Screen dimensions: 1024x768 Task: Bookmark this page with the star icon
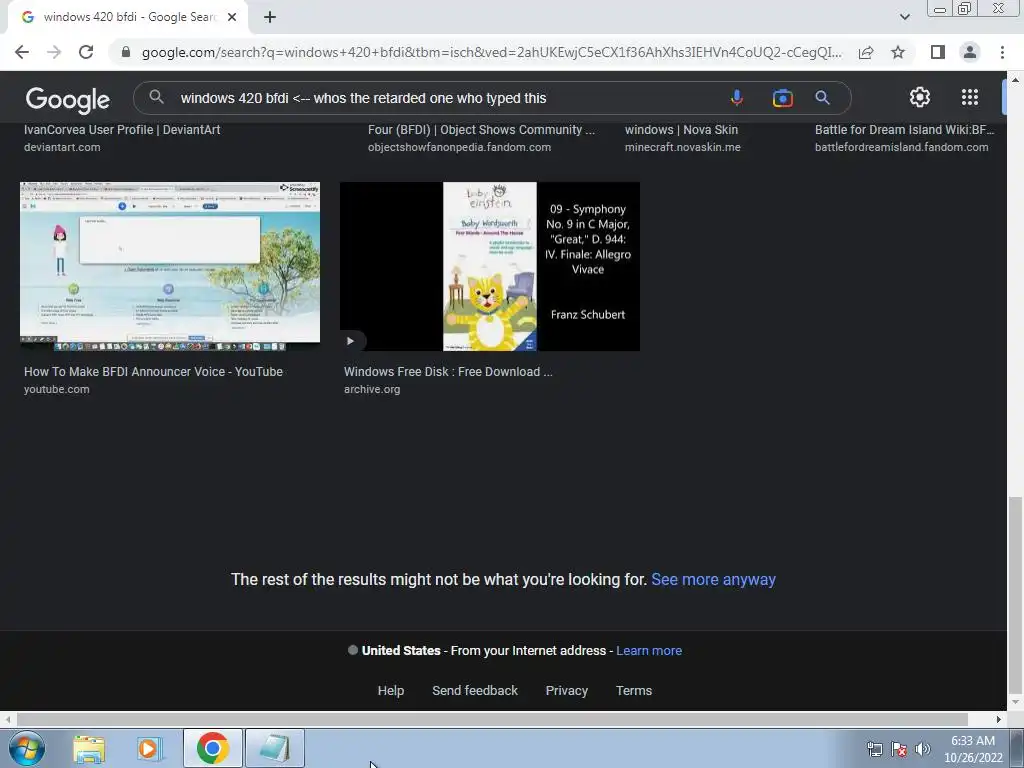pyautogui.click(x=898, y=52)
